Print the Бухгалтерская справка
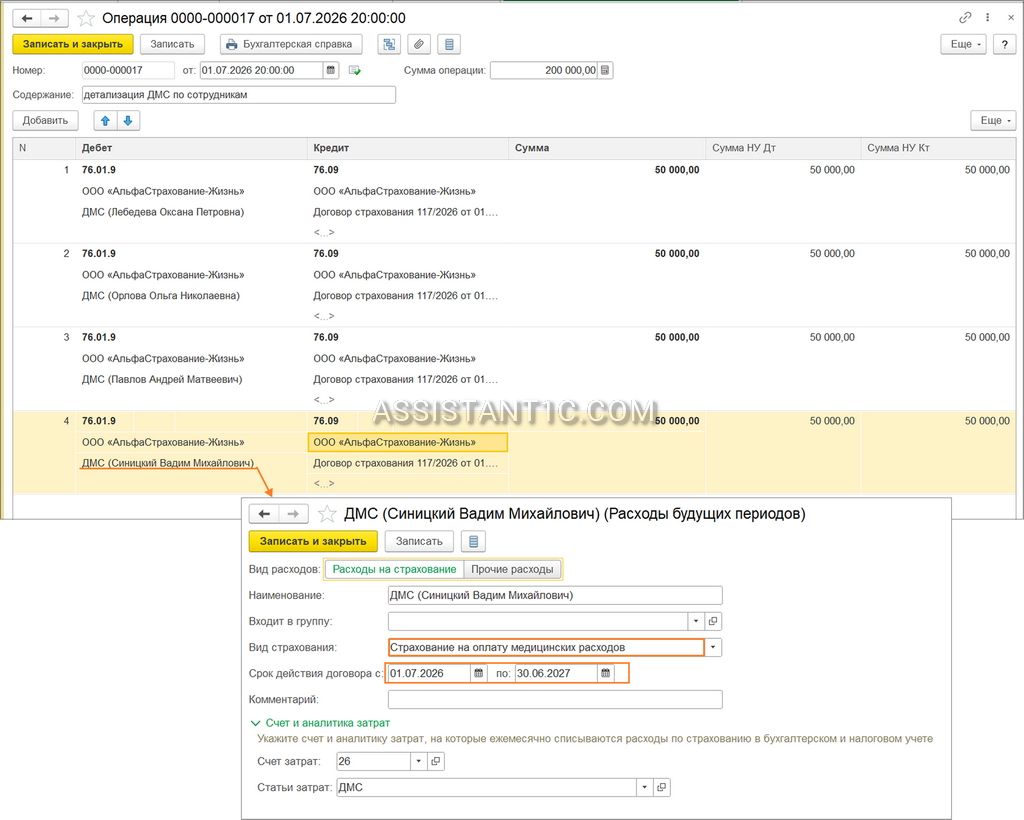1024x820 pixels. click(x=290, y=44)
